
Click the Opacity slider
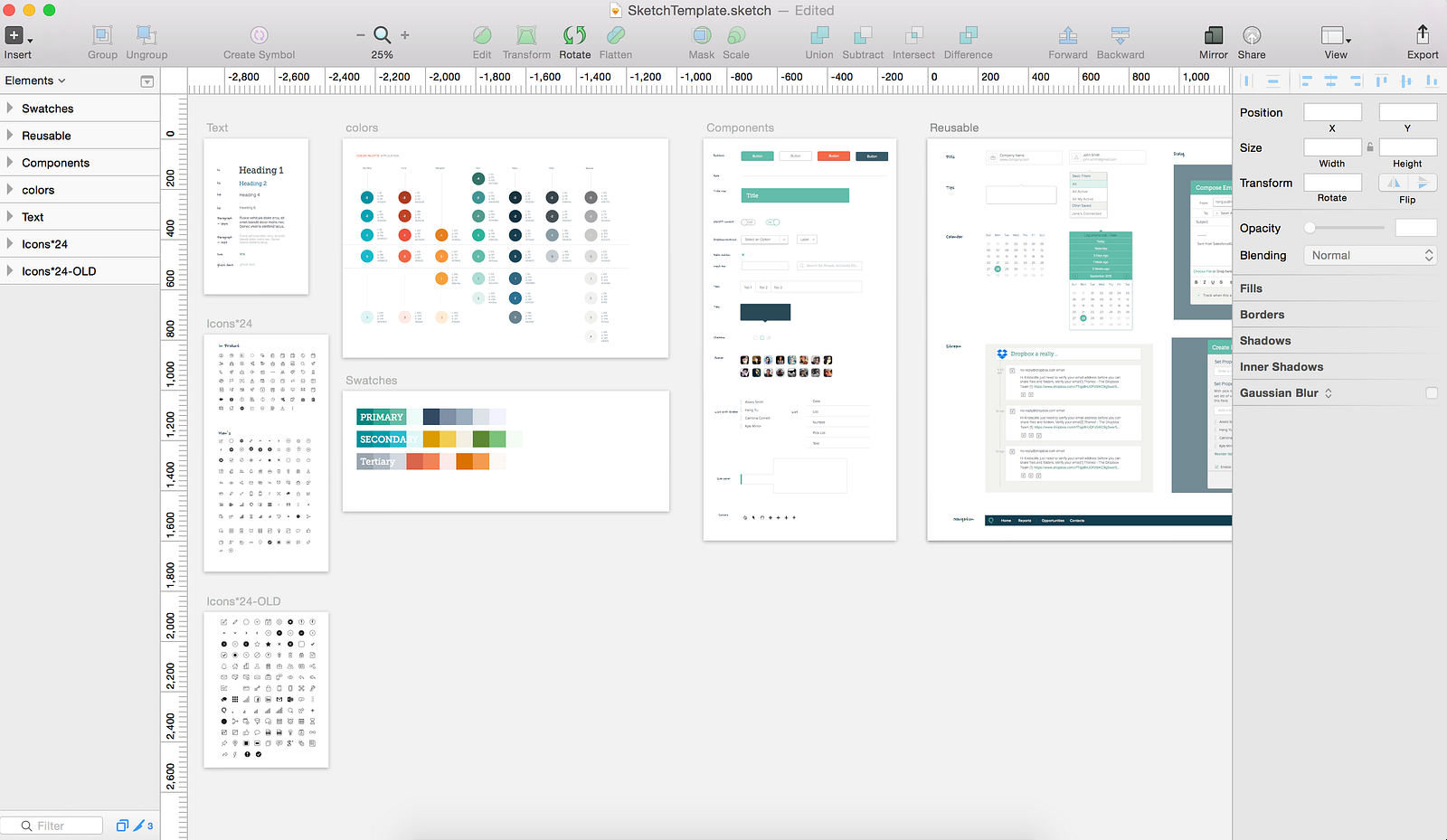point(1346,228)
